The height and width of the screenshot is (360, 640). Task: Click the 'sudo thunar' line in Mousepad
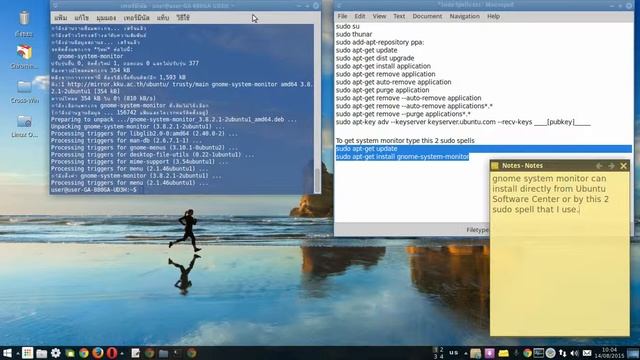click(354, 34)
